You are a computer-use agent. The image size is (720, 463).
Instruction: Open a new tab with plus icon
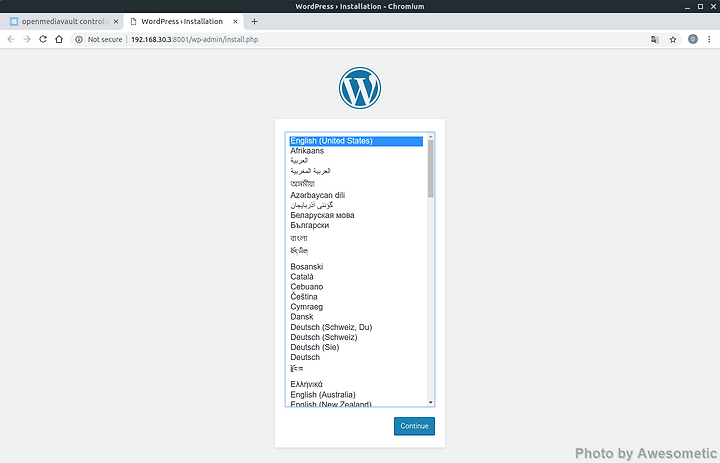(x=254, y=22)
